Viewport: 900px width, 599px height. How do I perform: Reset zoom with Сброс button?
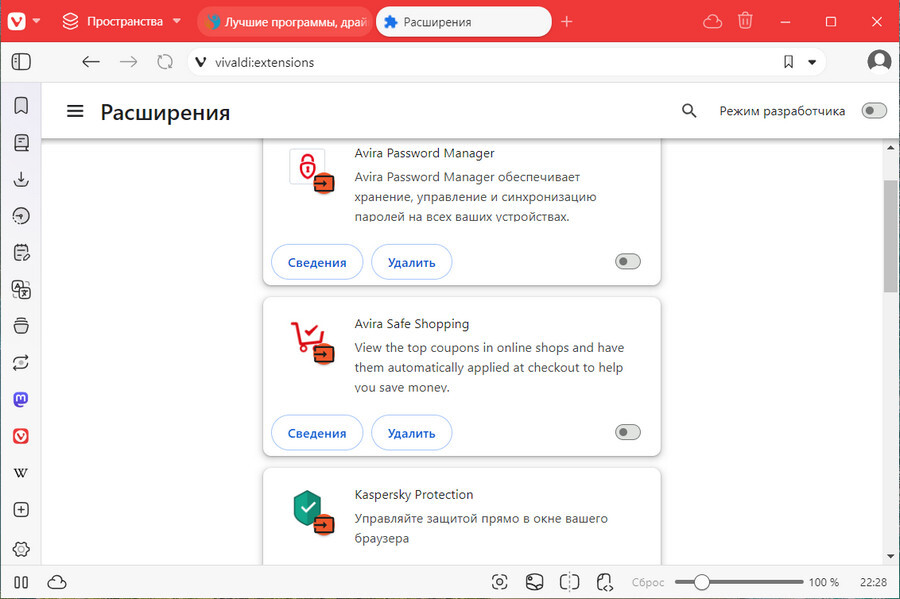coord(648,582)
